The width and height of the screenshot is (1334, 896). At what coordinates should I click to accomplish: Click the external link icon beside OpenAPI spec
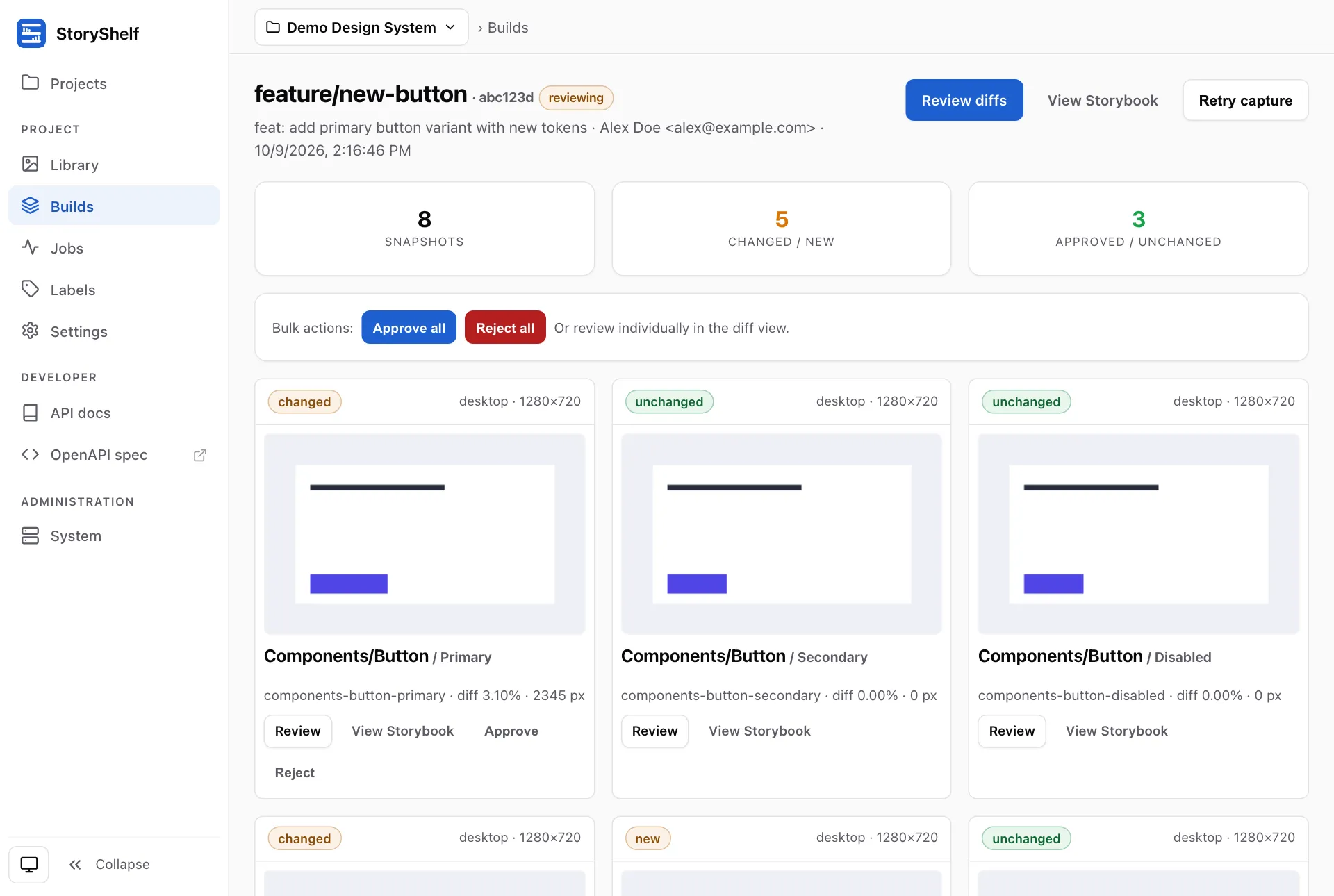tap(200, 455)
